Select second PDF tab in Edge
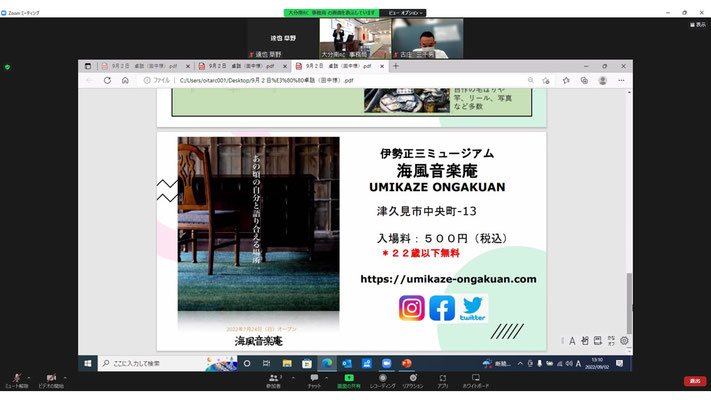Screen dimensions: 711x400 [242, 66]
